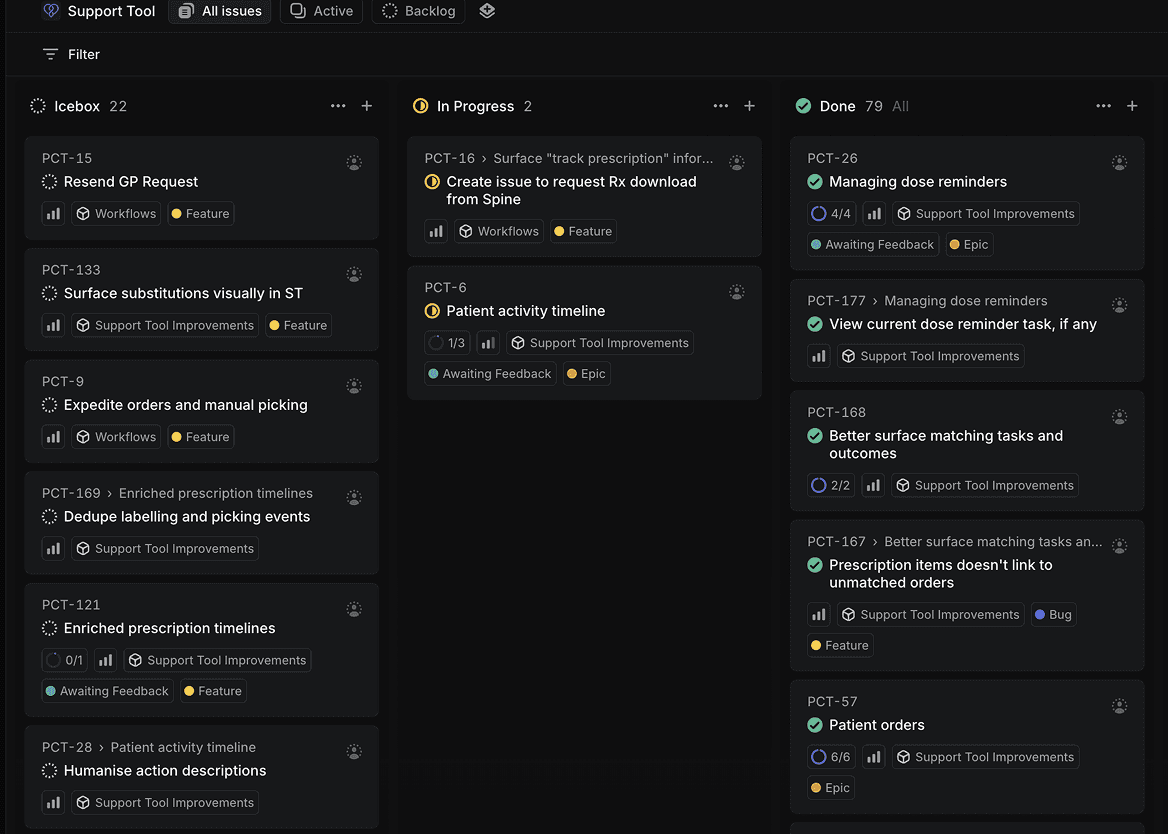Open Awaiting Feedback label on Managing dose reminders
1168x834 pixels.
pyautogui.click(x=873, y=245)
